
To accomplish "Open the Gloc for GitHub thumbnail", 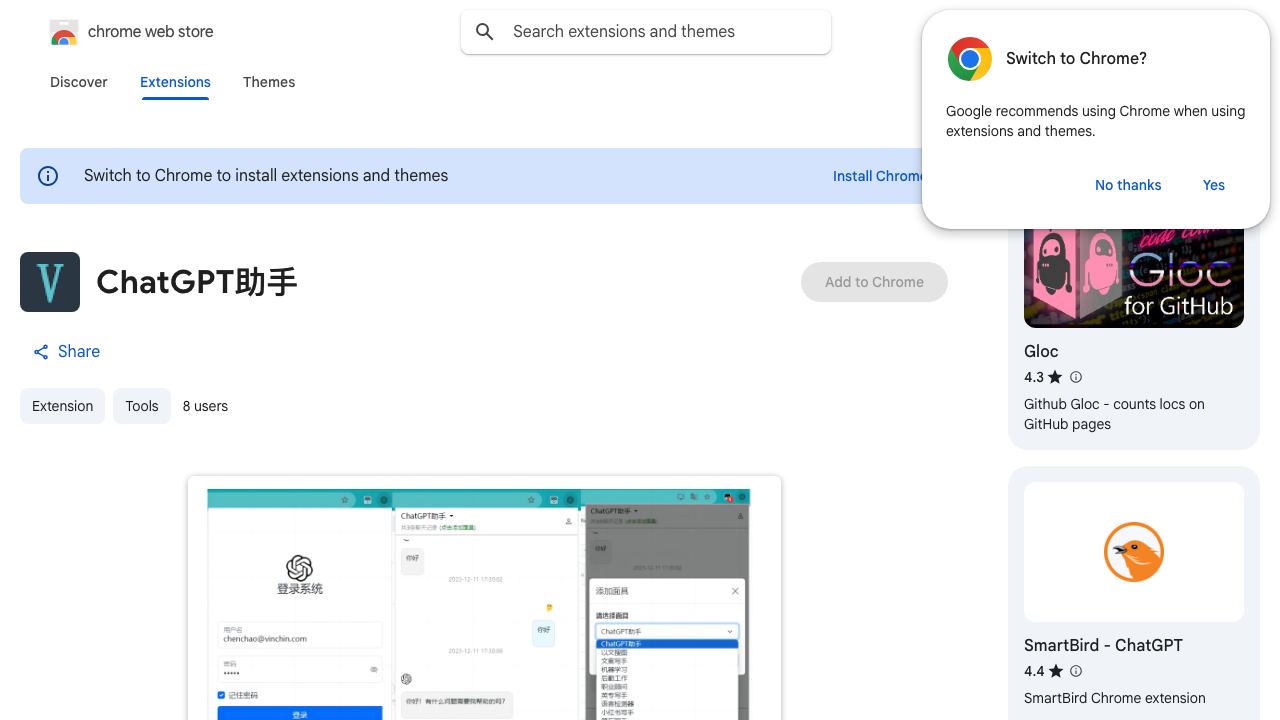I will point(1134,278).
